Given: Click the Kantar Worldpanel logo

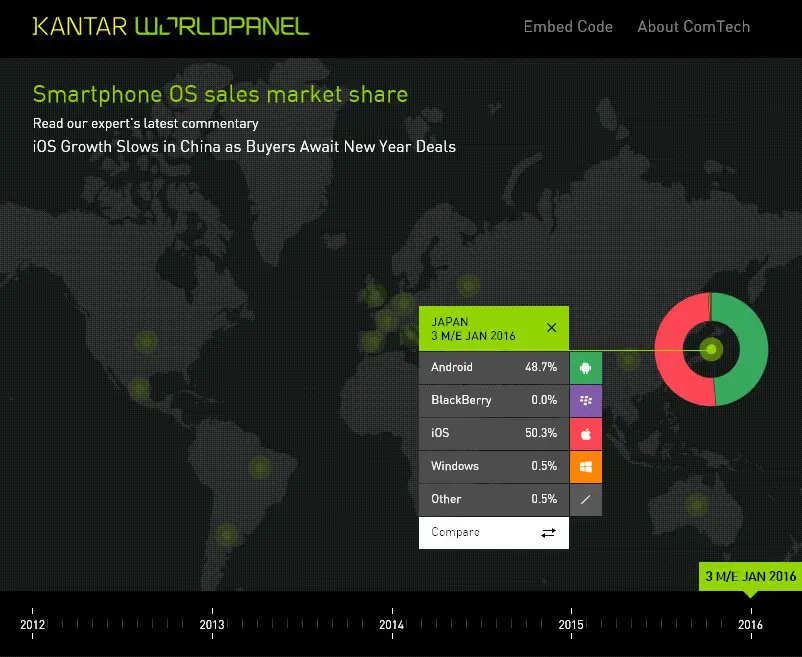Looking at the screenshot, I should pos(171,27).
